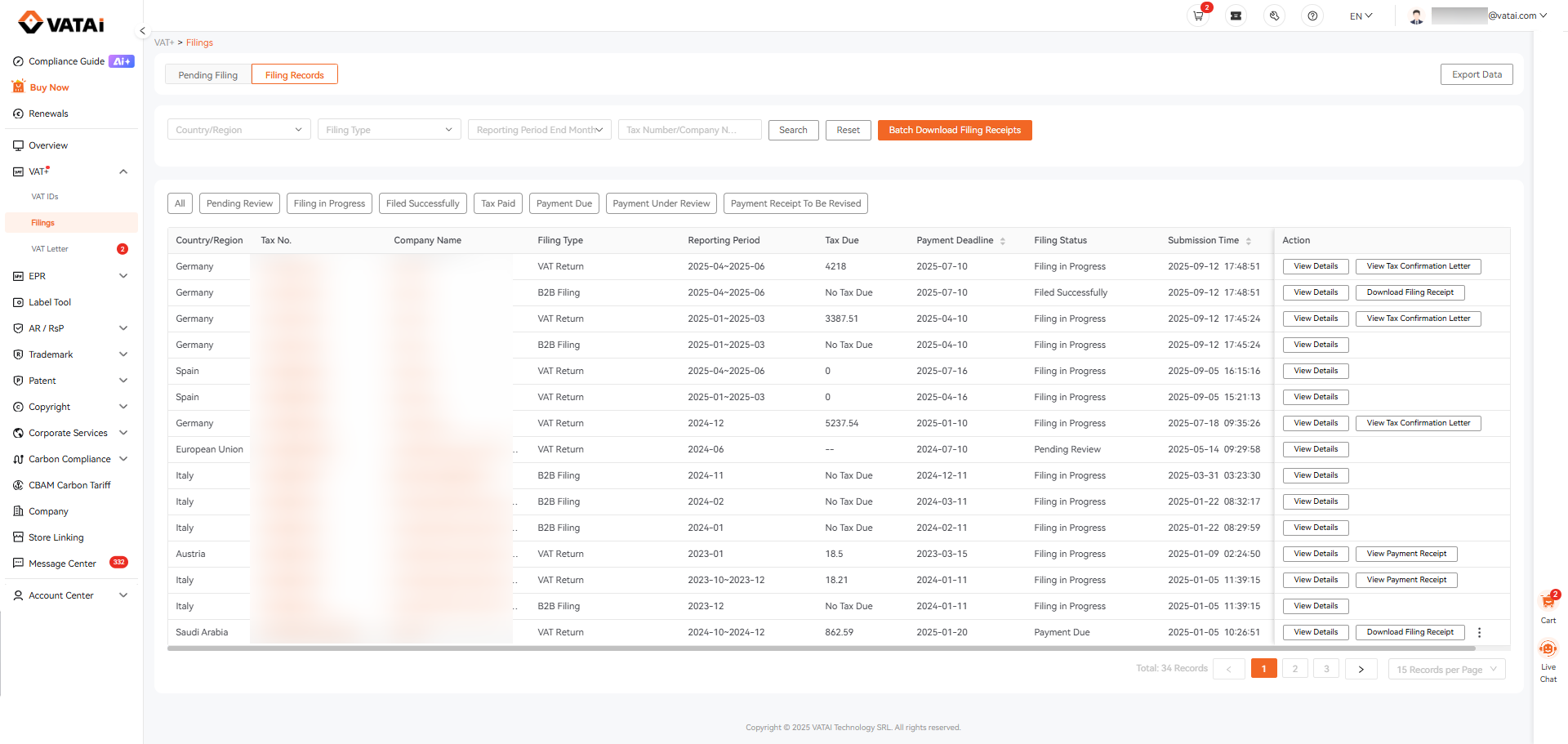The image size is (1568, 744).
Task: Click Batch Download Filing Receipts button
Action: tap(955, 130)
